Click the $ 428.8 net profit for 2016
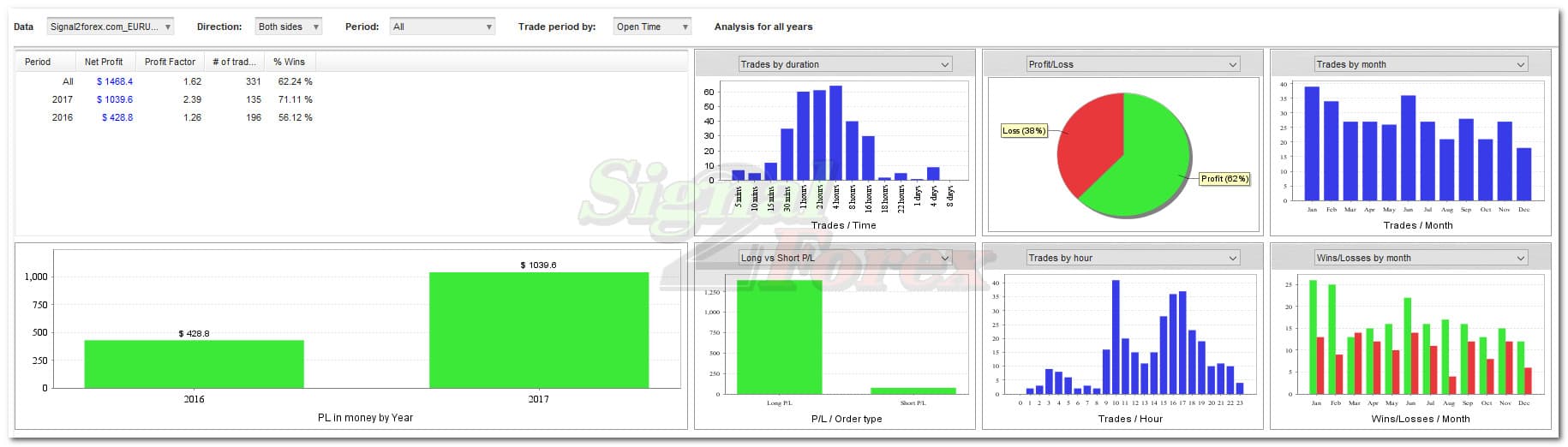The height and width of the screenshot is (447, 1568). click(x=117, y=117)
